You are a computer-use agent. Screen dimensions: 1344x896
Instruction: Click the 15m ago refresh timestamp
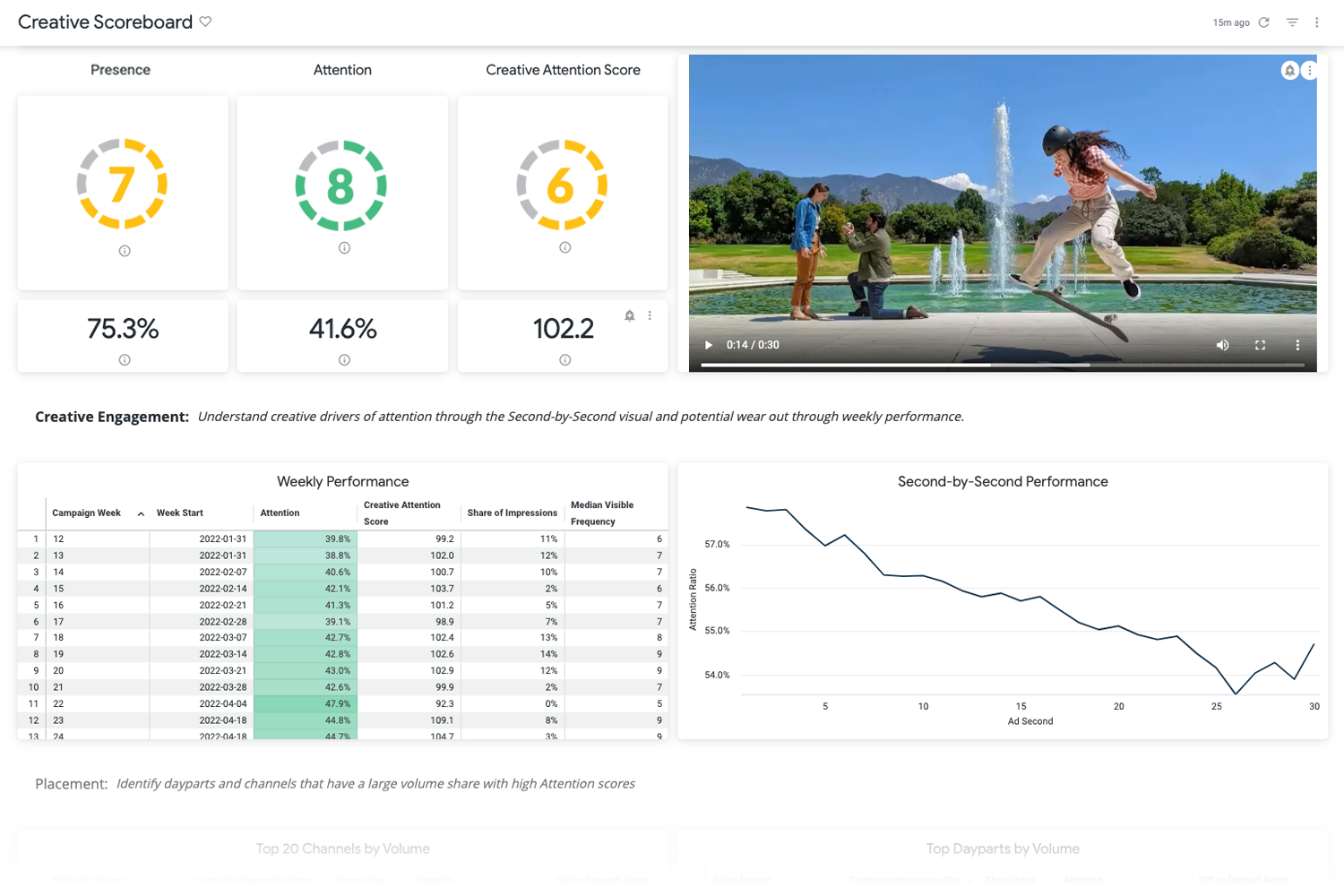pos(1230,22)
